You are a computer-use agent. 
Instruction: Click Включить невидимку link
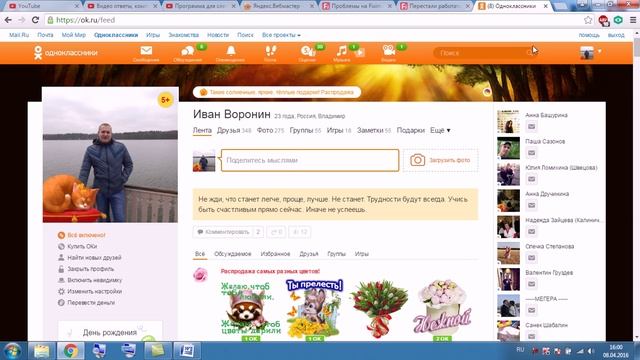[x=95, y=280]
